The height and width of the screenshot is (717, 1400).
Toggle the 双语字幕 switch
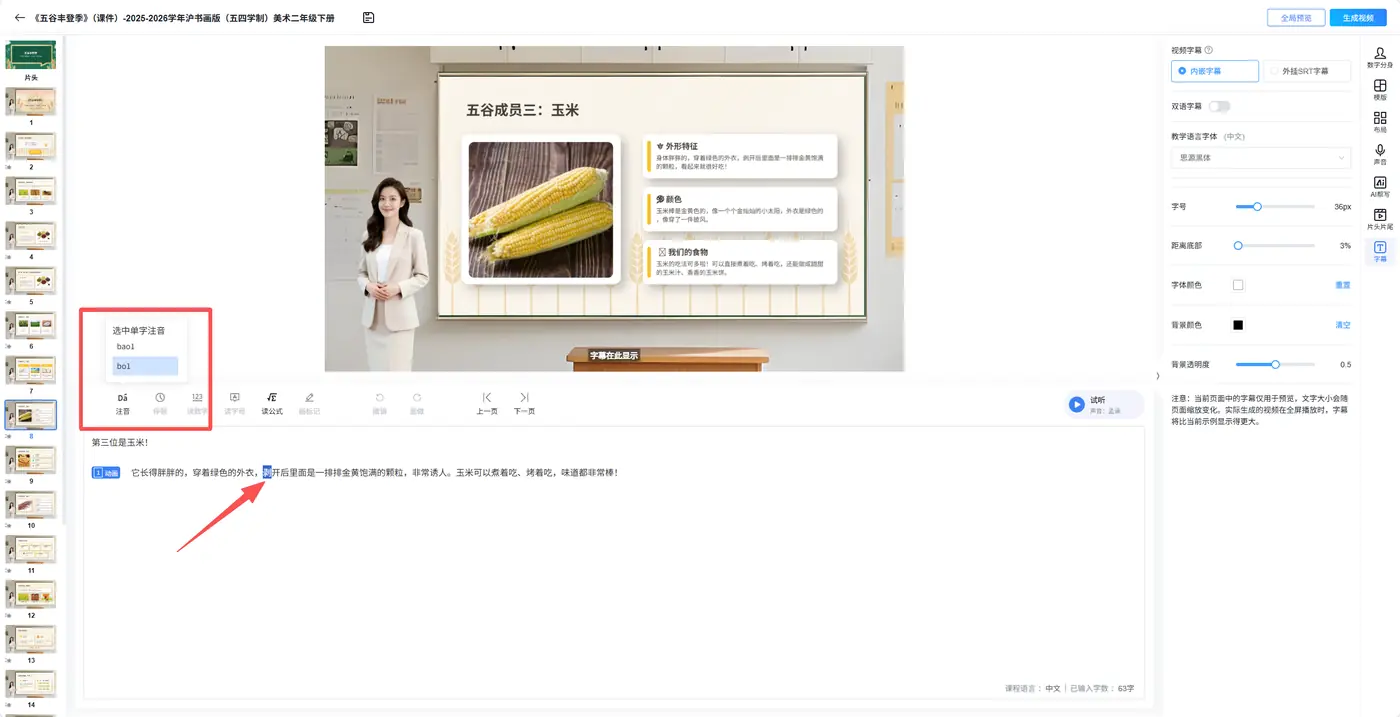coord(1219,106)
